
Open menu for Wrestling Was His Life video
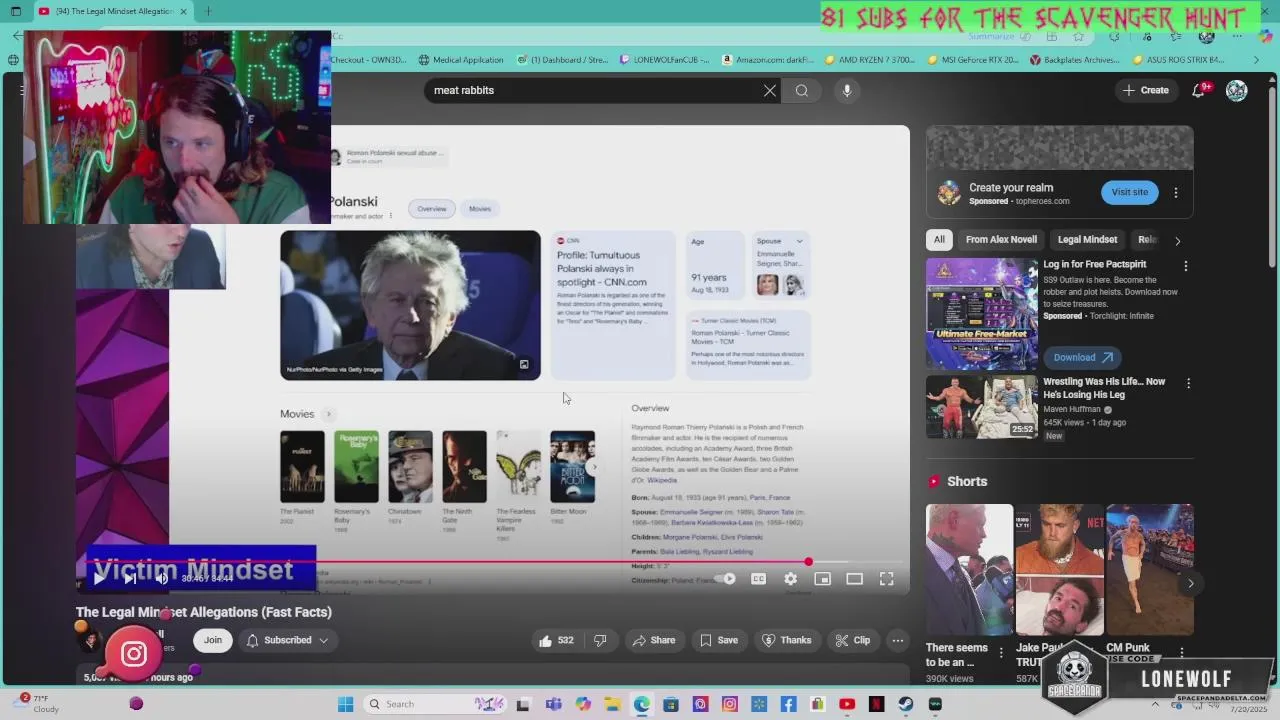coord(1188,384)
